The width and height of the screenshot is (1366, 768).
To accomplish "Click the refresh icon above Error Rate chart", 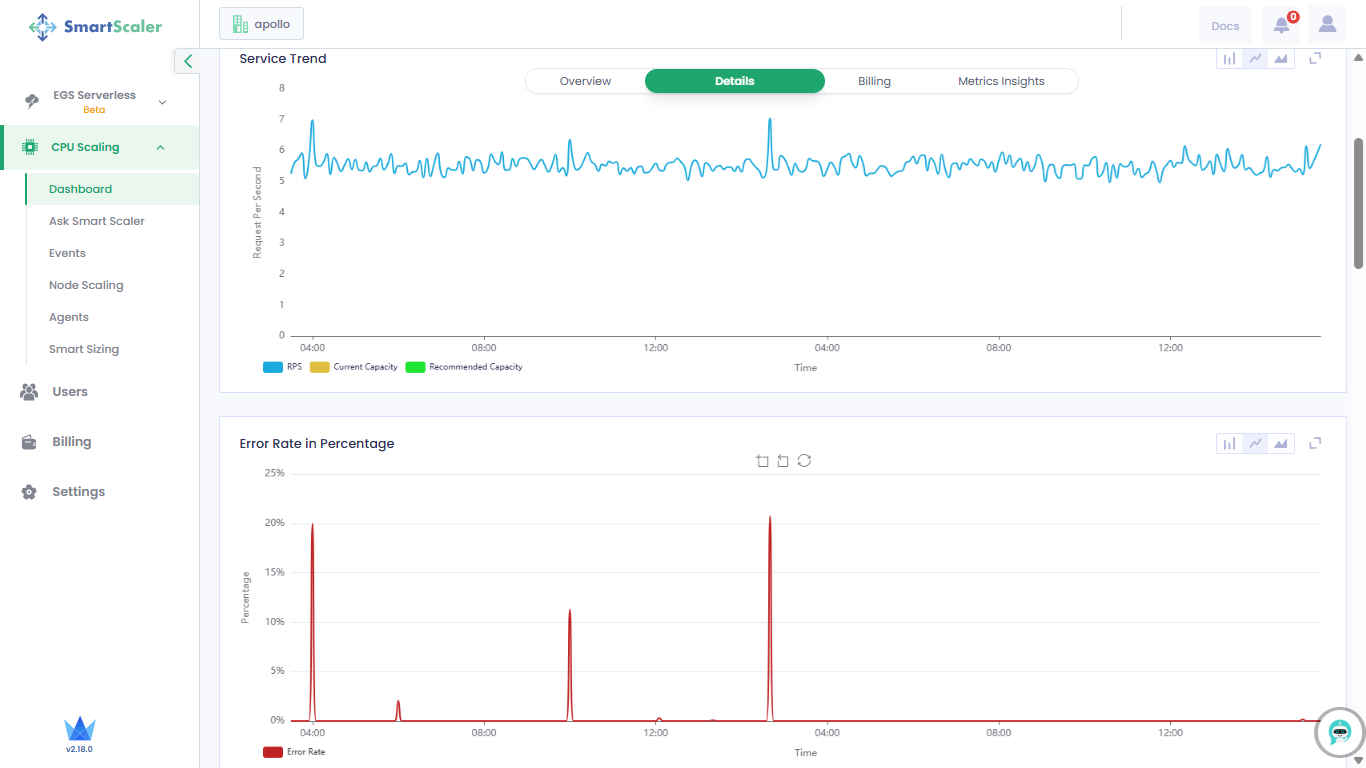I will [804, 461].
